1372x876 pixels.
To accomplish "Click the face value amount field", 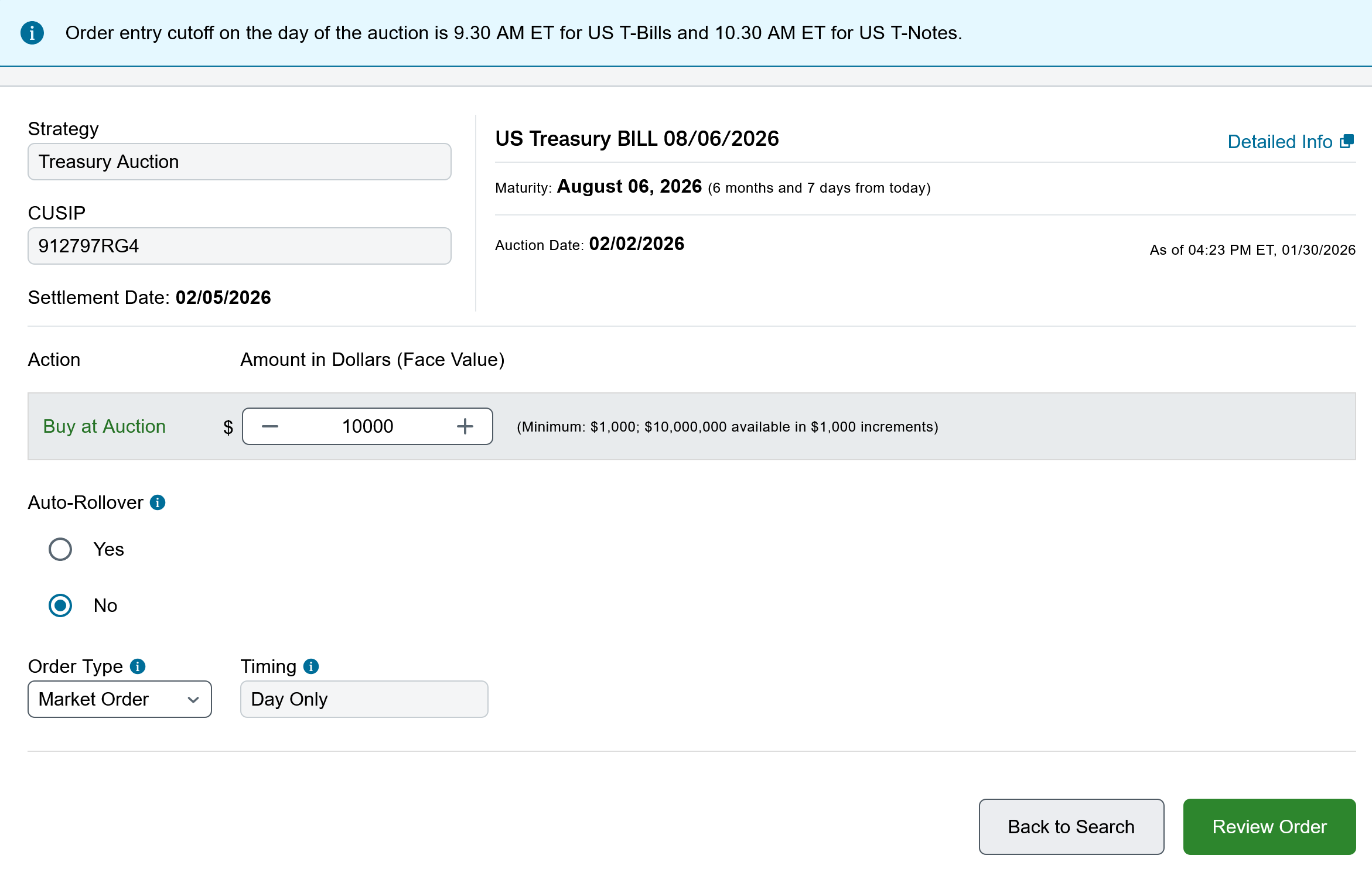I will pyautogui.click(x=367, y=426).
